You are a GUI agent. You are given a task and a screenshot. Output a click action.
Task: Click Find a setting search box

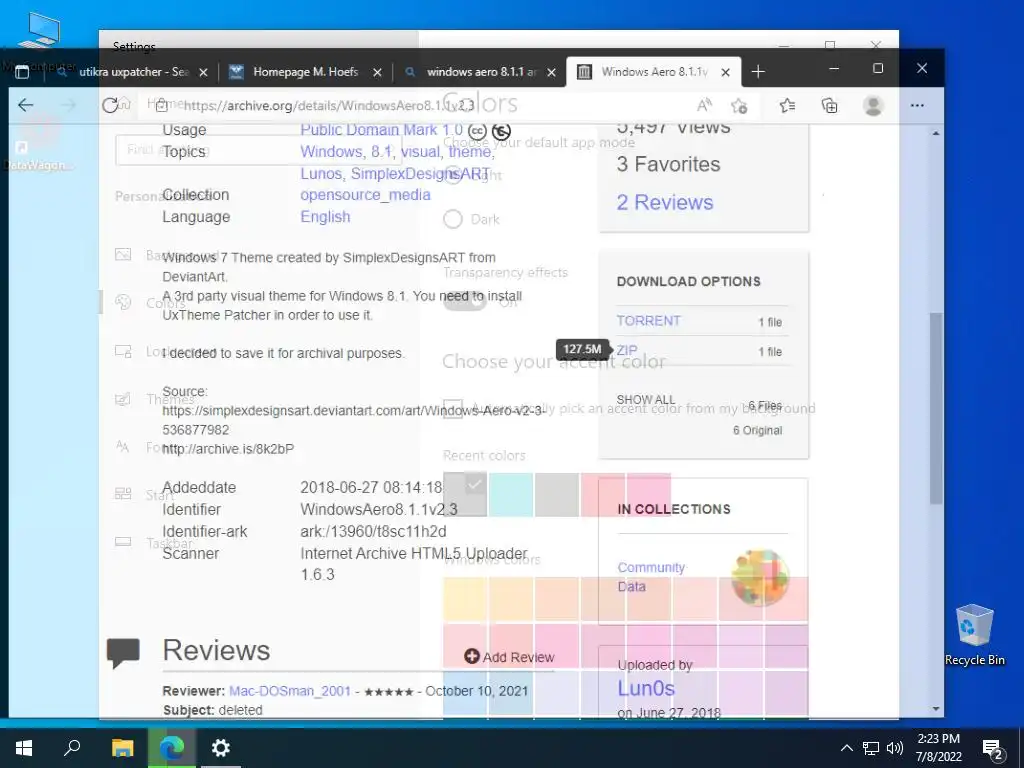[x=258, y=150]
